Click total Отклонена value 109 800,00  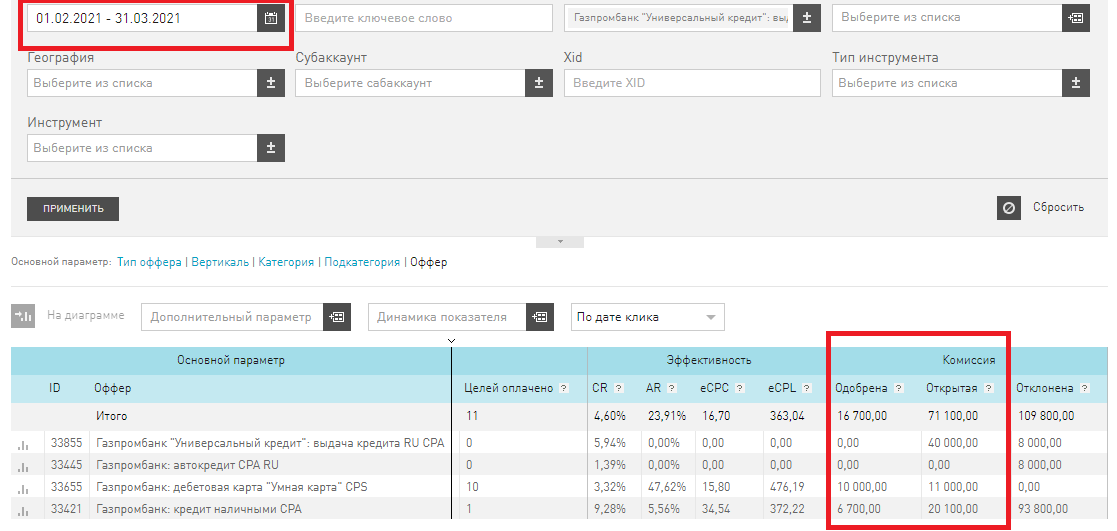[1045, 415]
